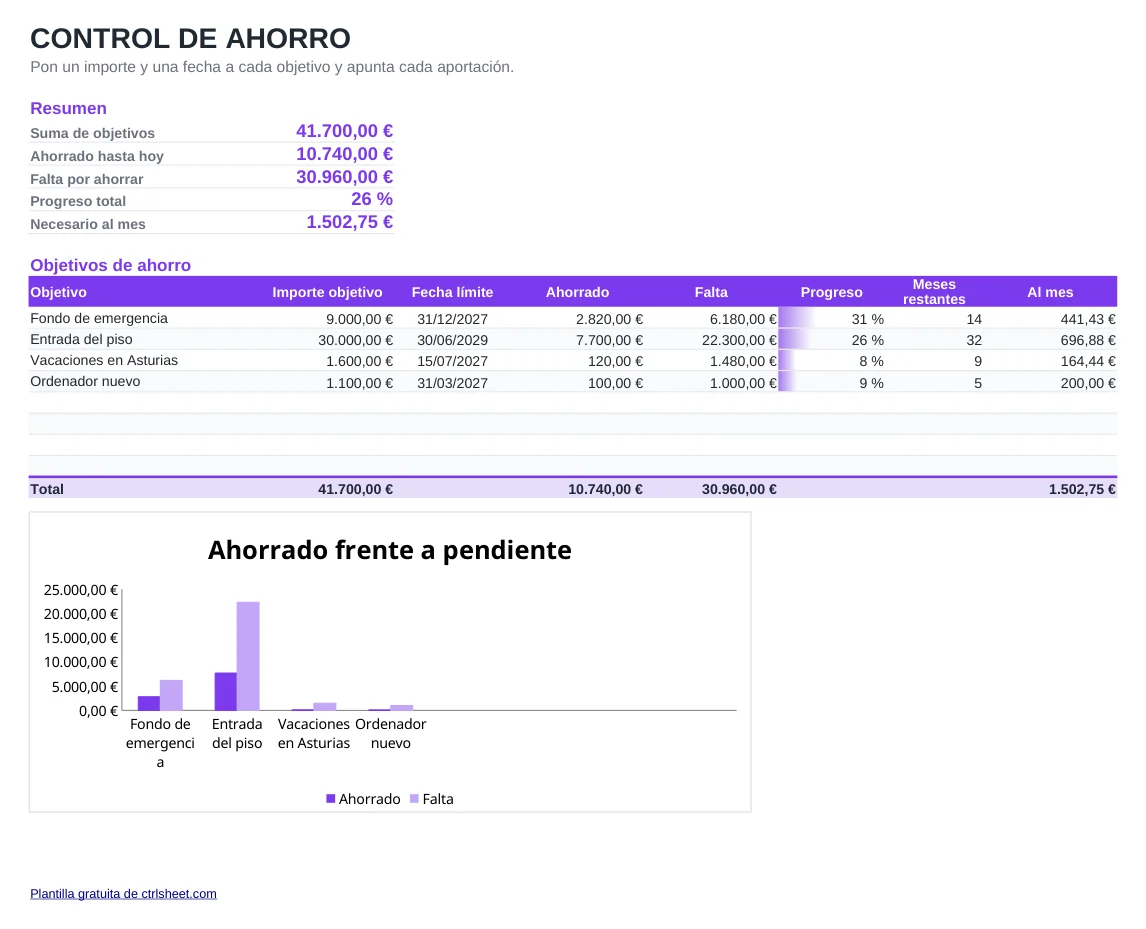
Task: Click the 6.180,00 € falta cell
Action: (x=743, y=319)
